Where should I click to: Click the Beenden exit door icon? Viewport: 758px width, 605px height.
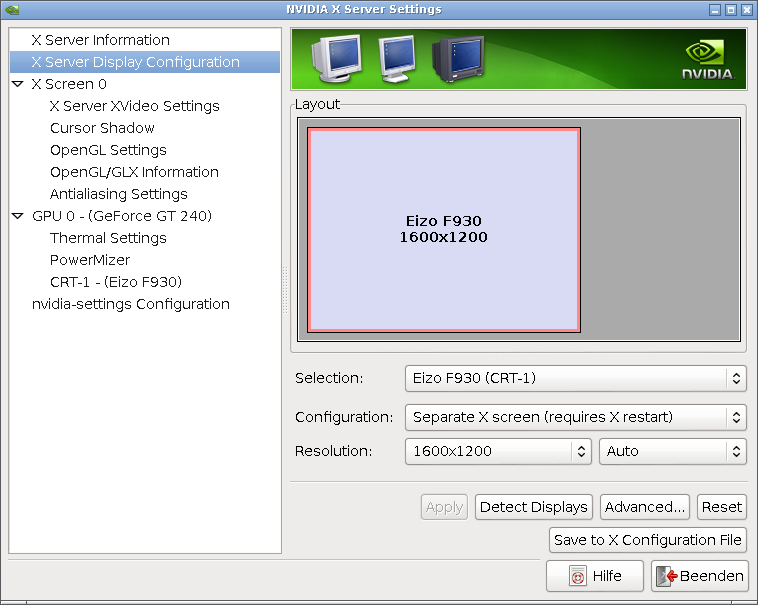click(667, 576)
